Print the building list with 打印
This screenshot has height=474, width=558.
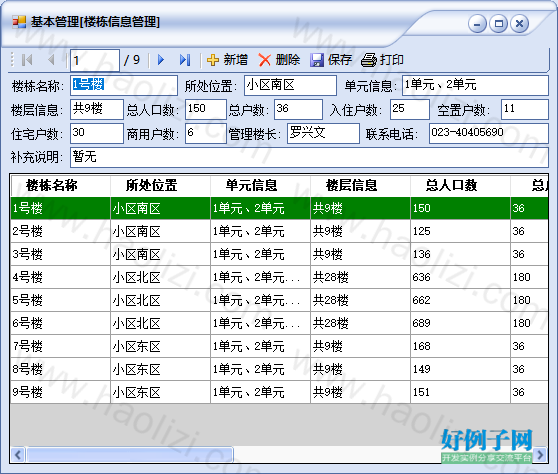point(382,60)
